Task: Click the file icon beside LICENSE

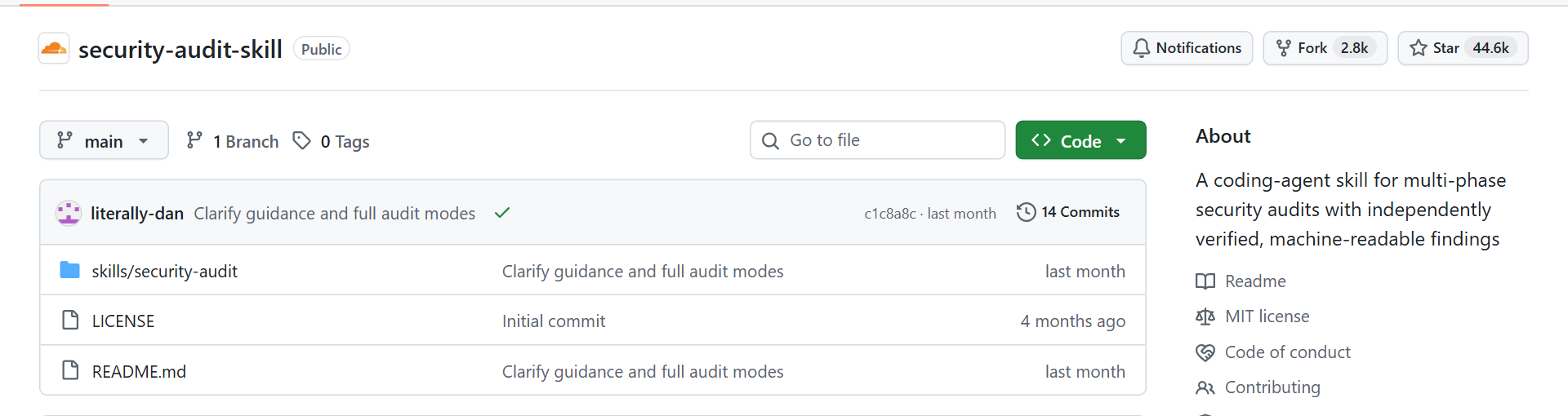Action: [x=70, y=320]
